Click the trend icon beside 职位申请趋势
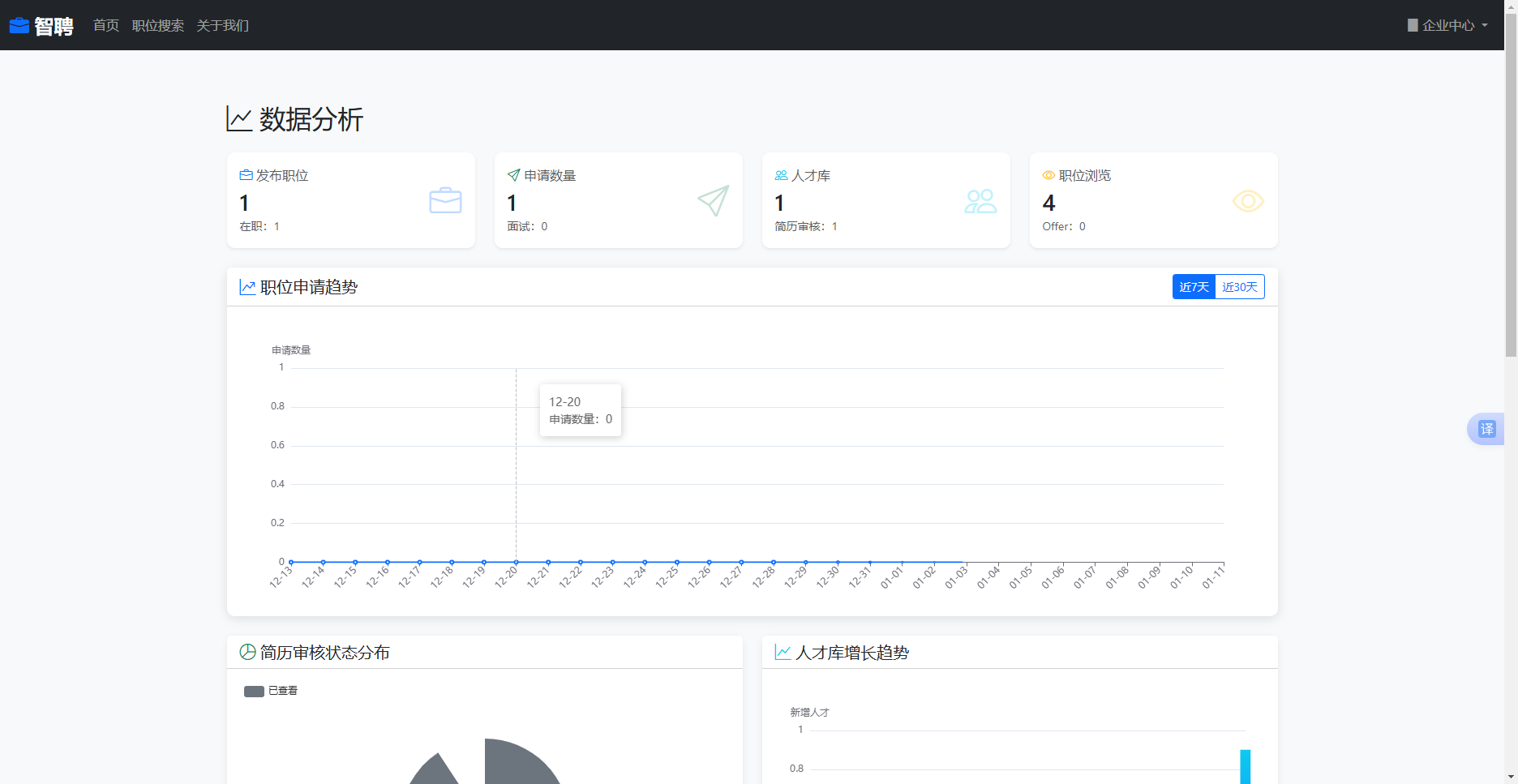Viewport: 1518px width, 784px height. coord(247,287)
